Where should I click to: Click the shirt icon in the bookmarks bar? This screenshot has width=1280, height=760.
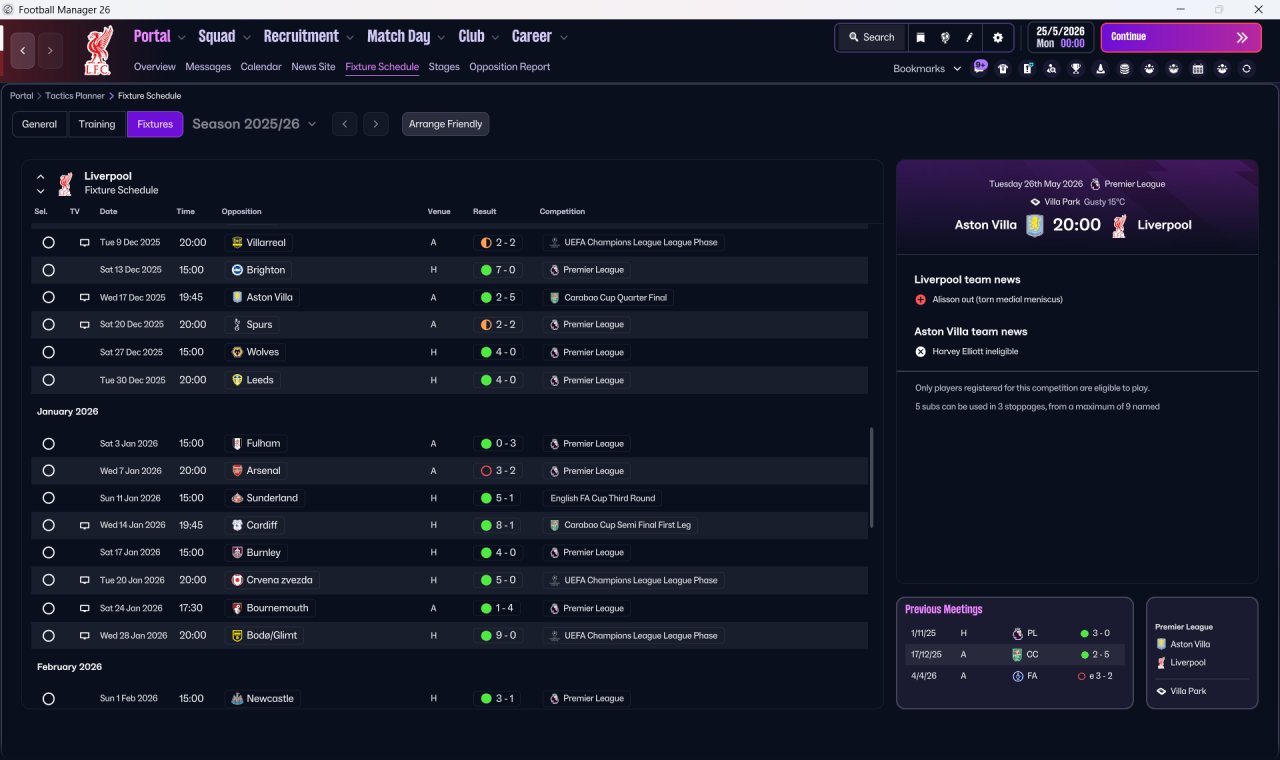coord(1003,69)
